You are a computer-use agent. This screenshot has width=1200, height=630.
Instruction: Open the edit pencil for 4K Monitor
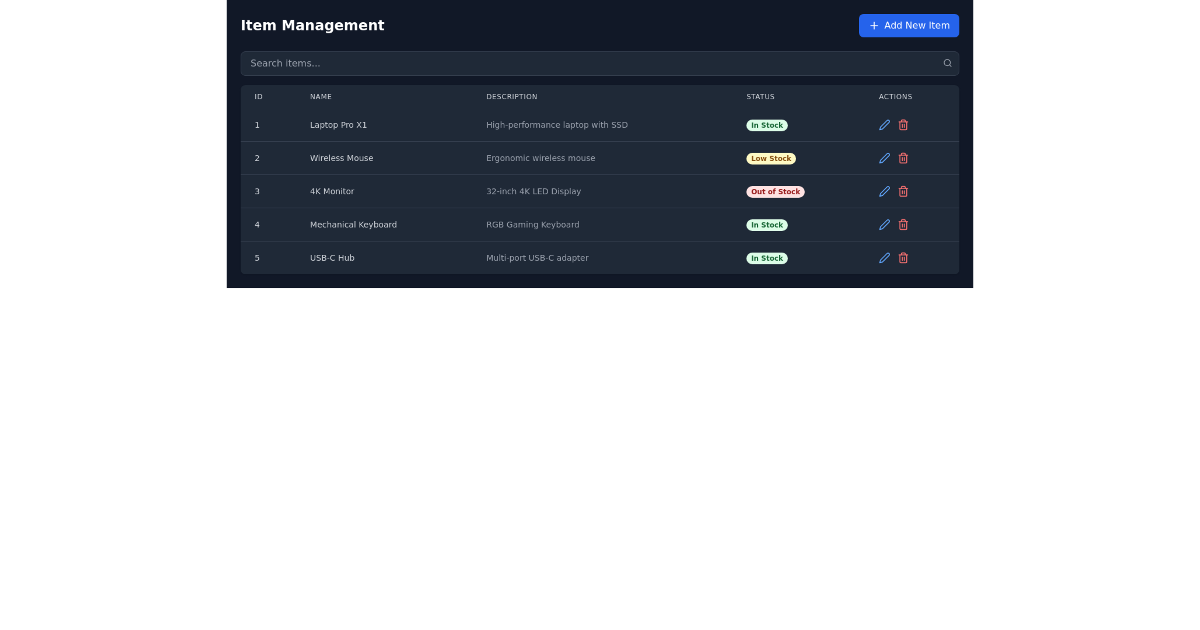[884, 191]
